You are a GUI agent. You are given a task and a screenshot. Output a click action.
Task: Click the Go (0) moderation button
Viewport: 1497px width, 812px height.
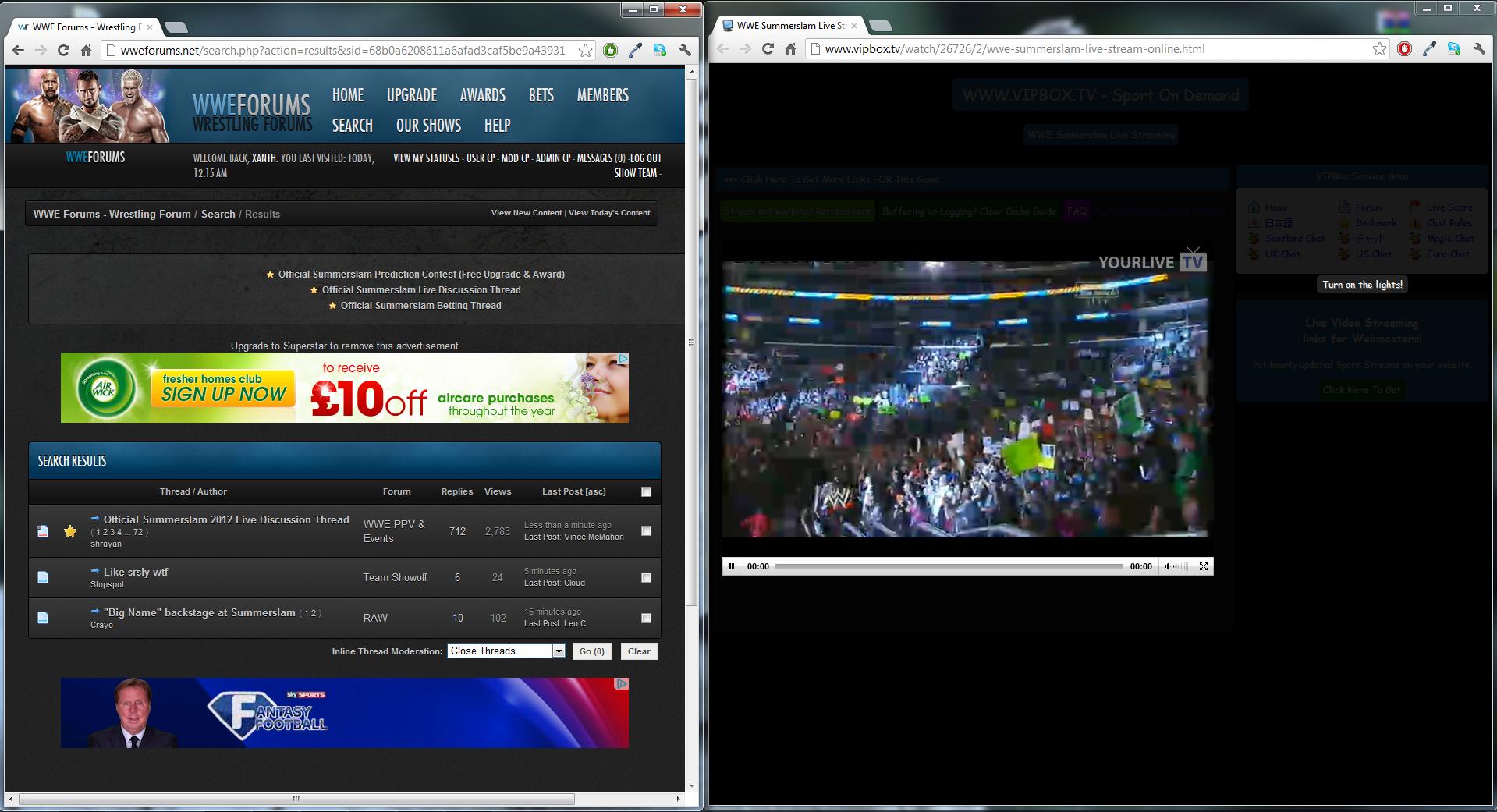click(x=592, y=651)
